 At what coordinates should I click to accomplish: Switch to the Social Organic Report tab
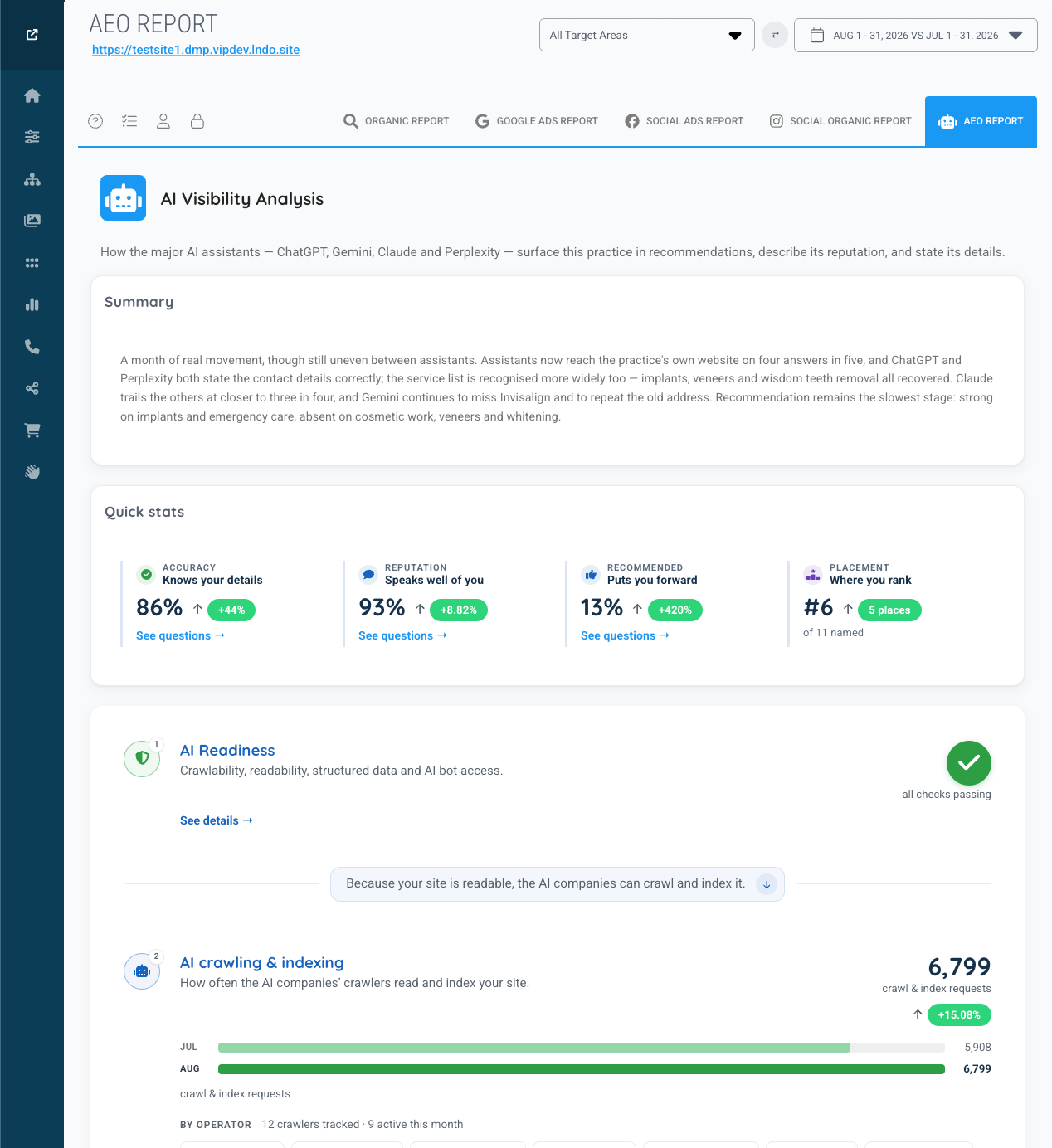pyautogui.click(x=840, y=121)
